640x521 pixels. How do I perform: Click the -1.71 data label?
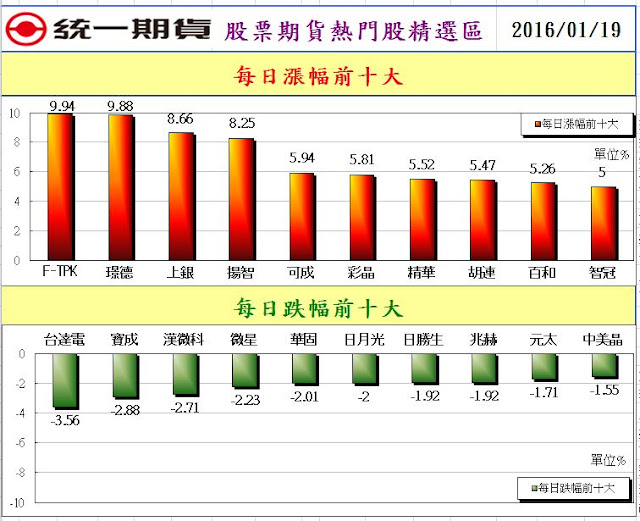544,393
